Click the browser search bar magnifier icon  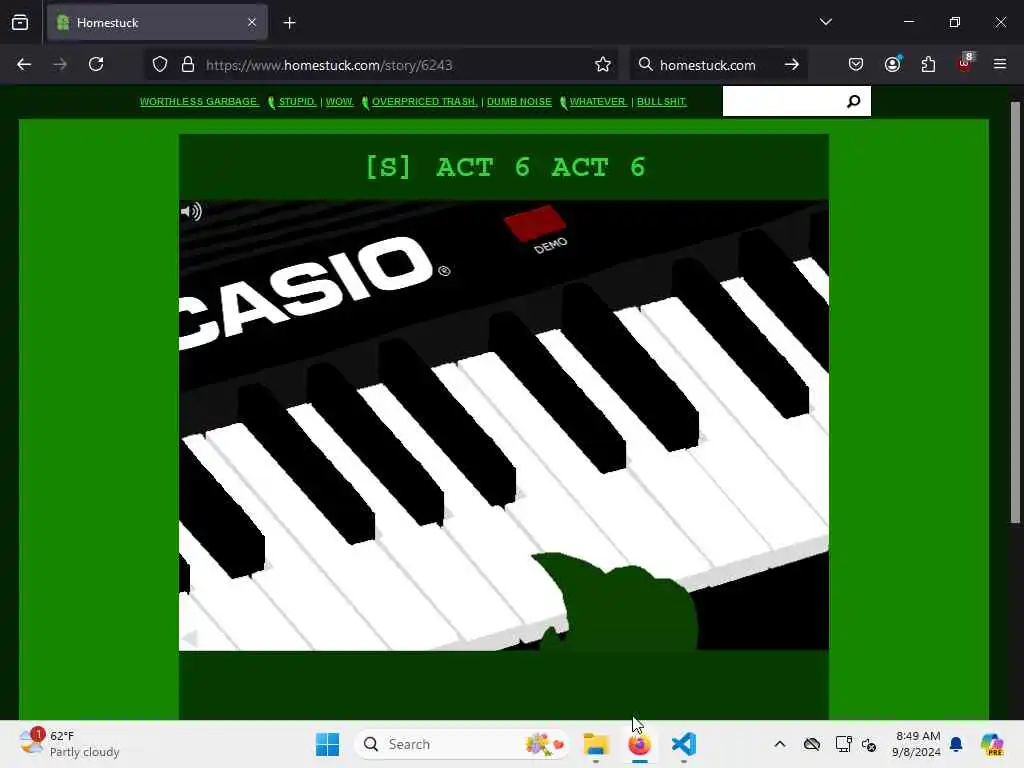(645, 65)
